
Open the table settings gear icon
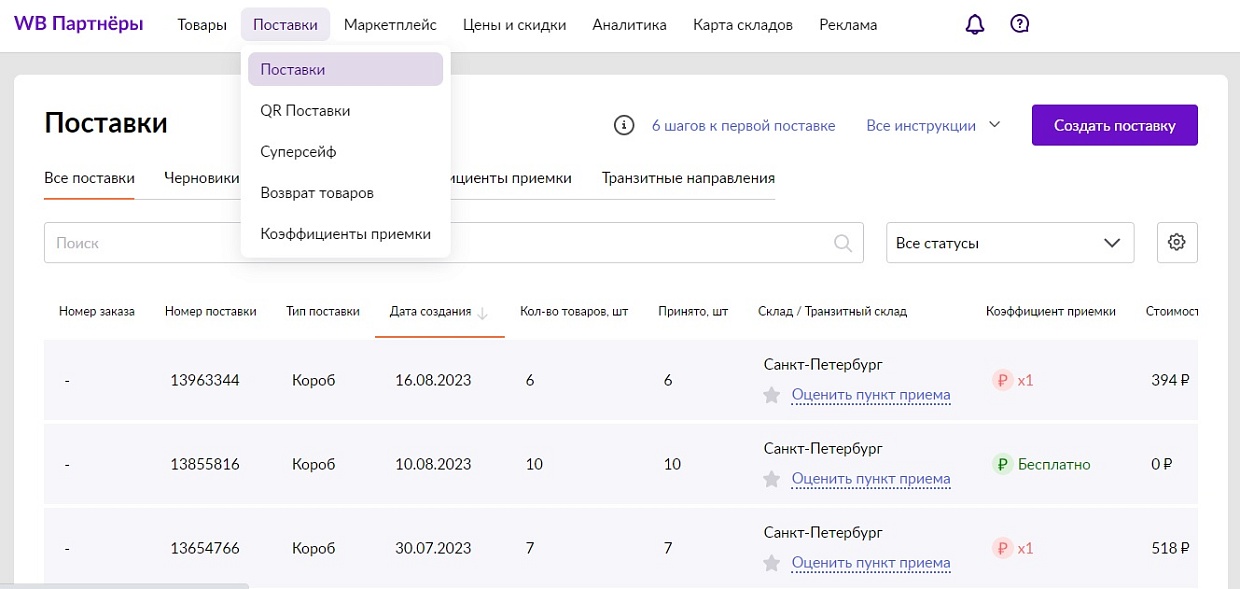(1177, 242)
